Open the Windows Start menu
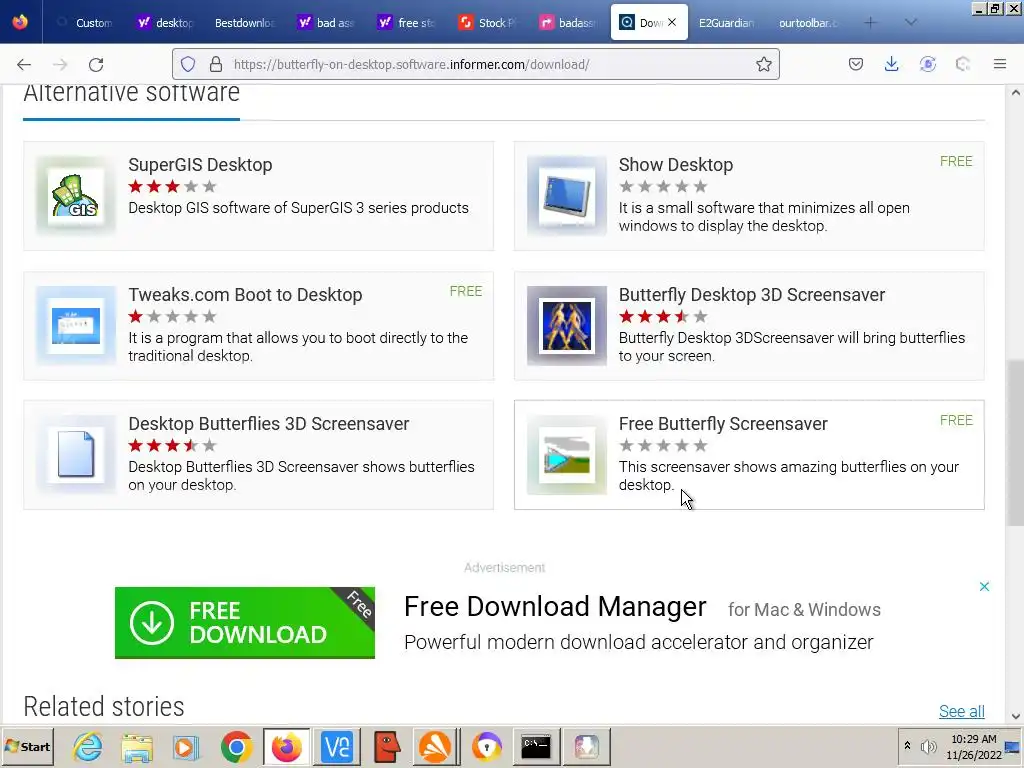This screenshot has width=1024, height=768. [27, 746]
